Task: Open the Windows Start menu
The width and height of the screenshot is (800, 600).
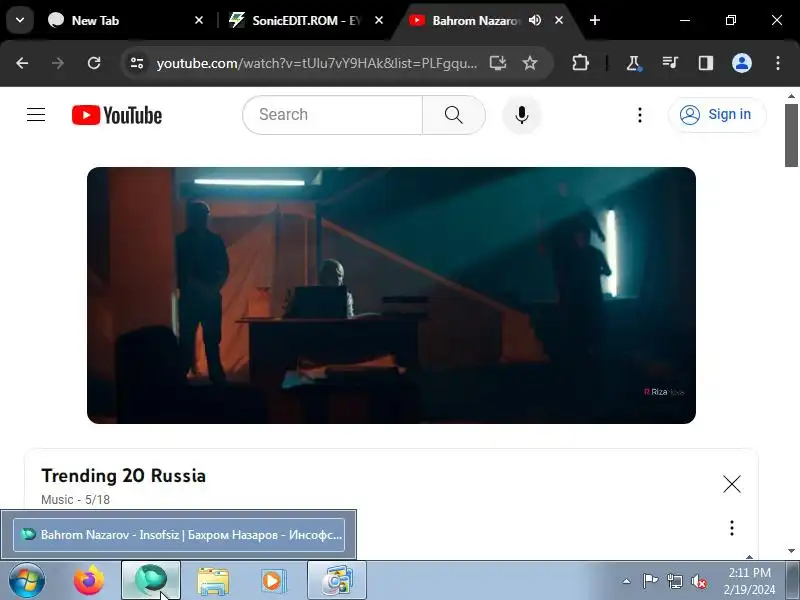Action: (26, 581)
